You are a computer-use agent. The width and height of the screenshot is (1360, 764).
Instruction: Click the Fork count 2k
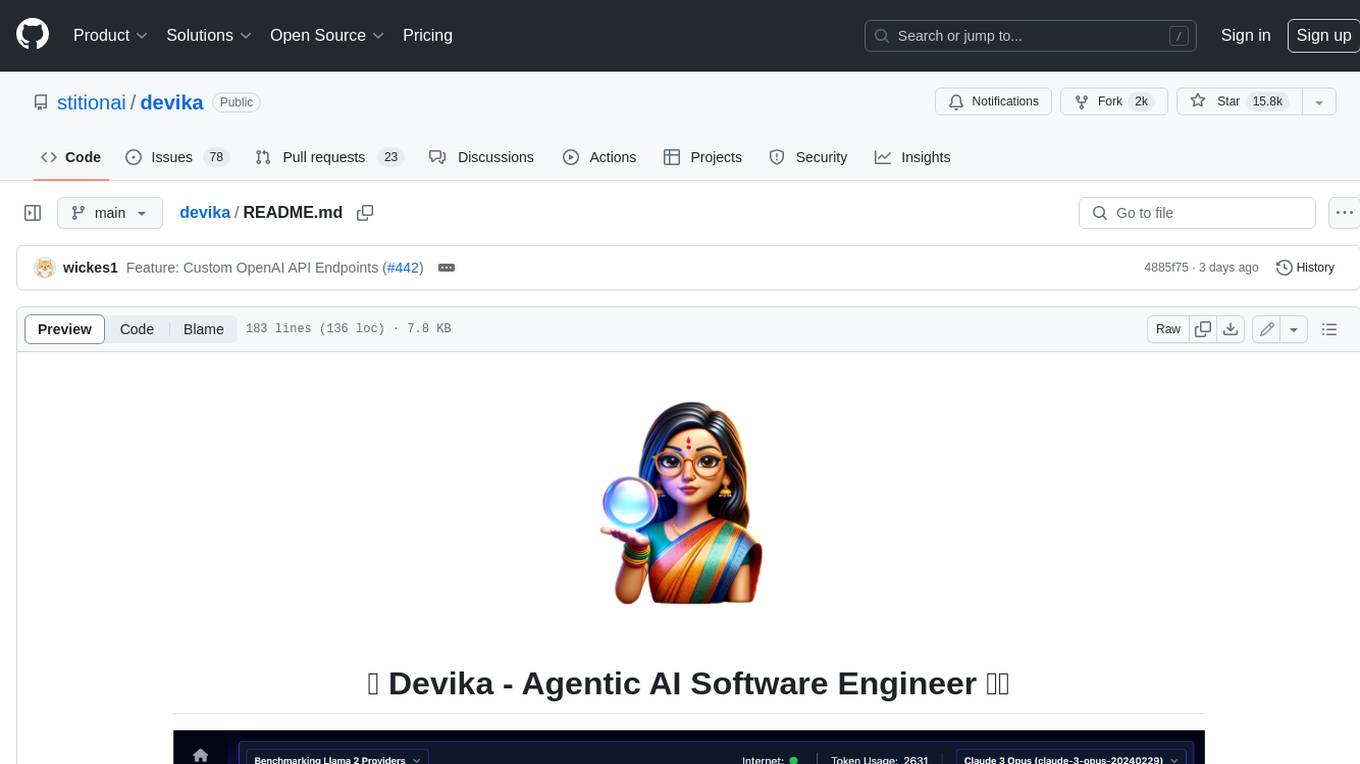pyautogui.click(x=1140, y=101)
